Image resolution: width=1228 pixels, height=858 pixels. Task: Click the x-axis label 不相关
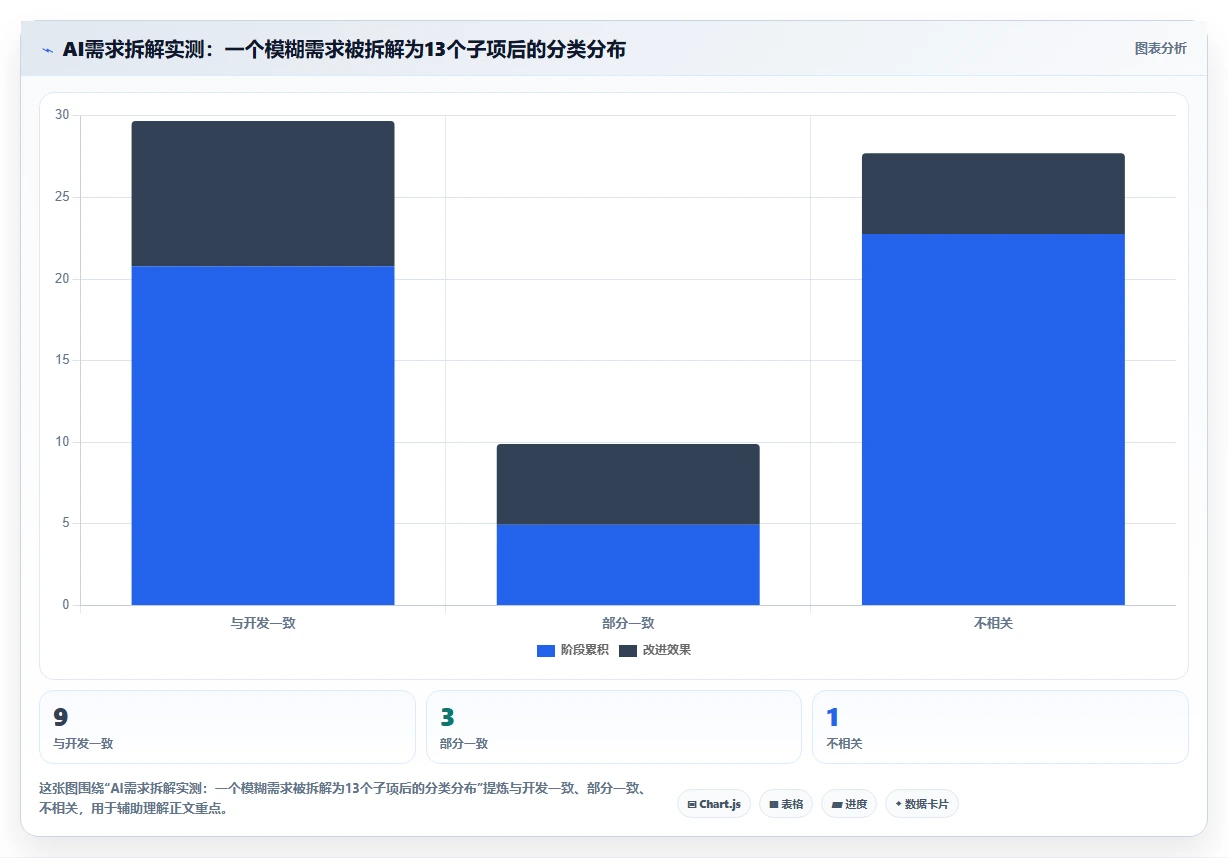[x=993, y=623]
